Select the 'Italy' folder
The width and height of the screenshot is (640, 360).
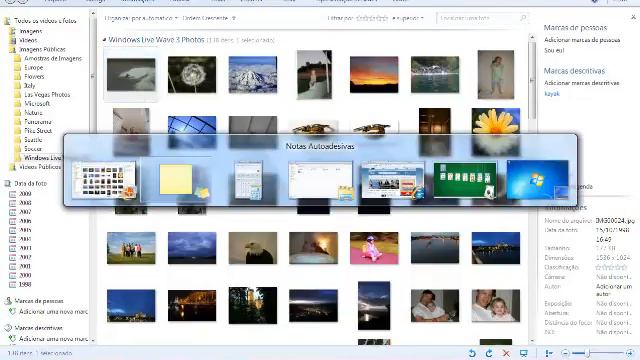pyautogui.click(x=29, y=85)
